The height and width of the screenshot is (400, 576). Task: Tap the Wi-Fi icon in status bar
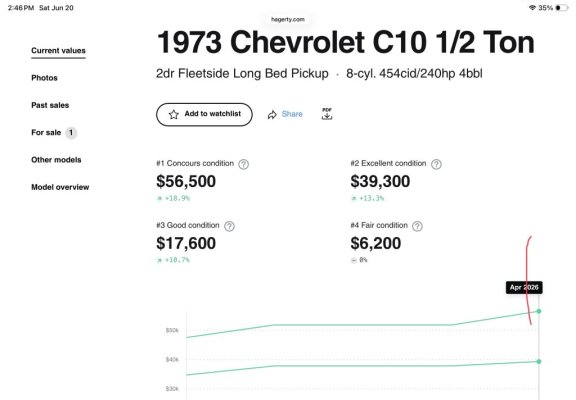tap(532, 8)
